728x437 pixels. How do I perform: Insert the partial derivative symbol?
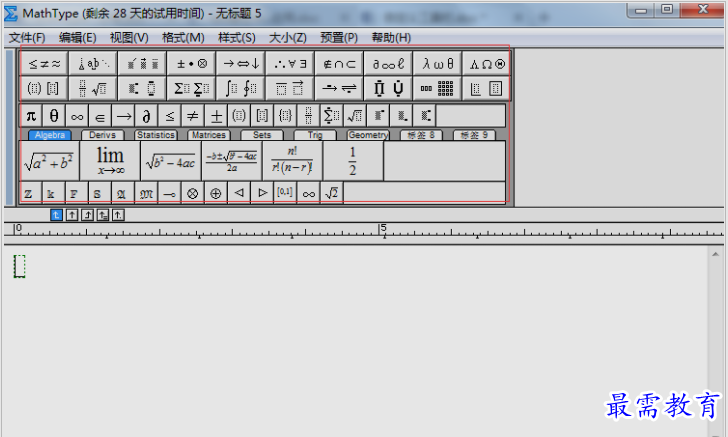click(x=146, y=115)
